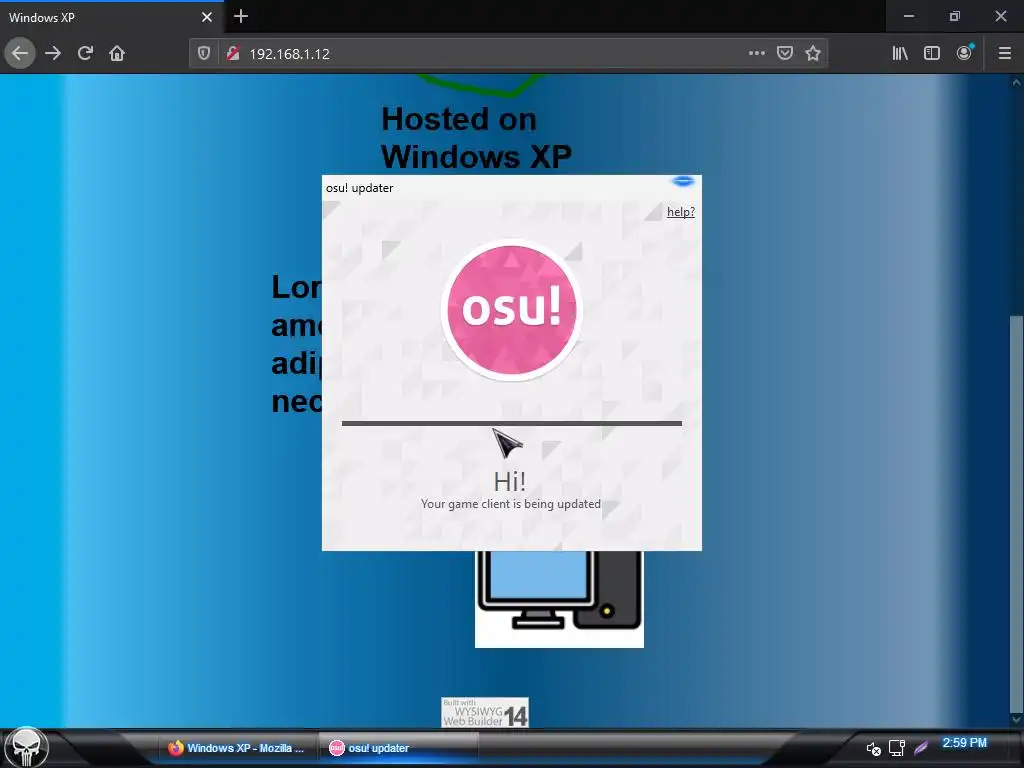The image size is (1024, 768).
Task: Open the Library view icon
Action: (x=900, y=53)
